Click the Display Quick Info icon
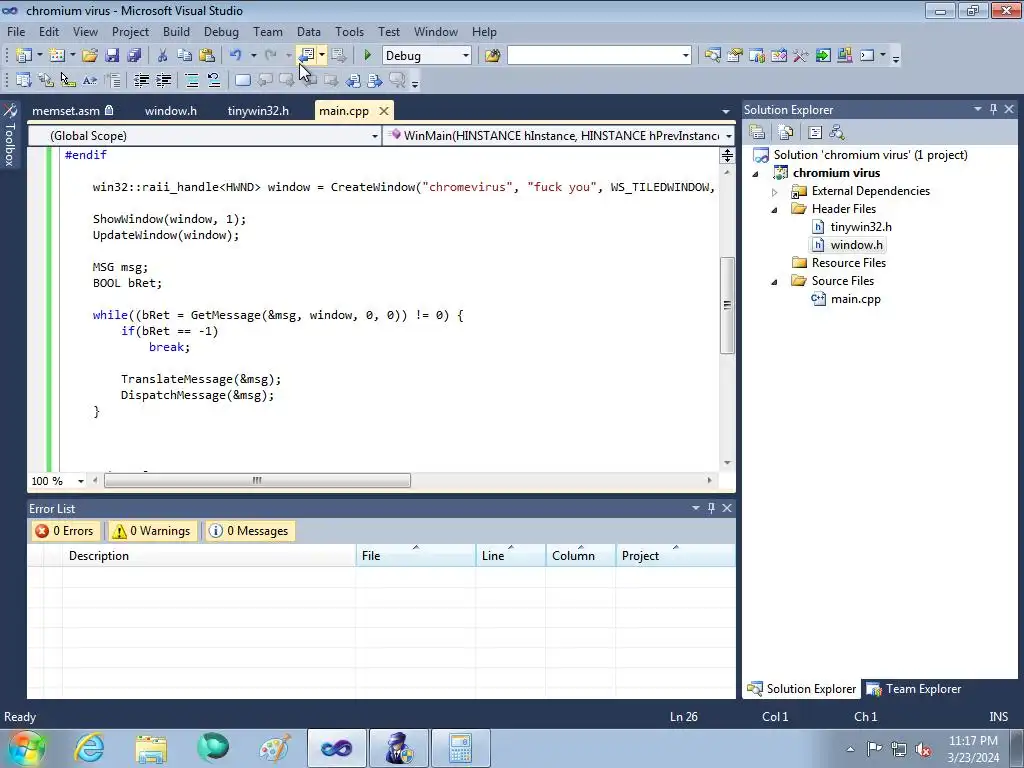Screen dimensions: 1024x768 point(67,80)
